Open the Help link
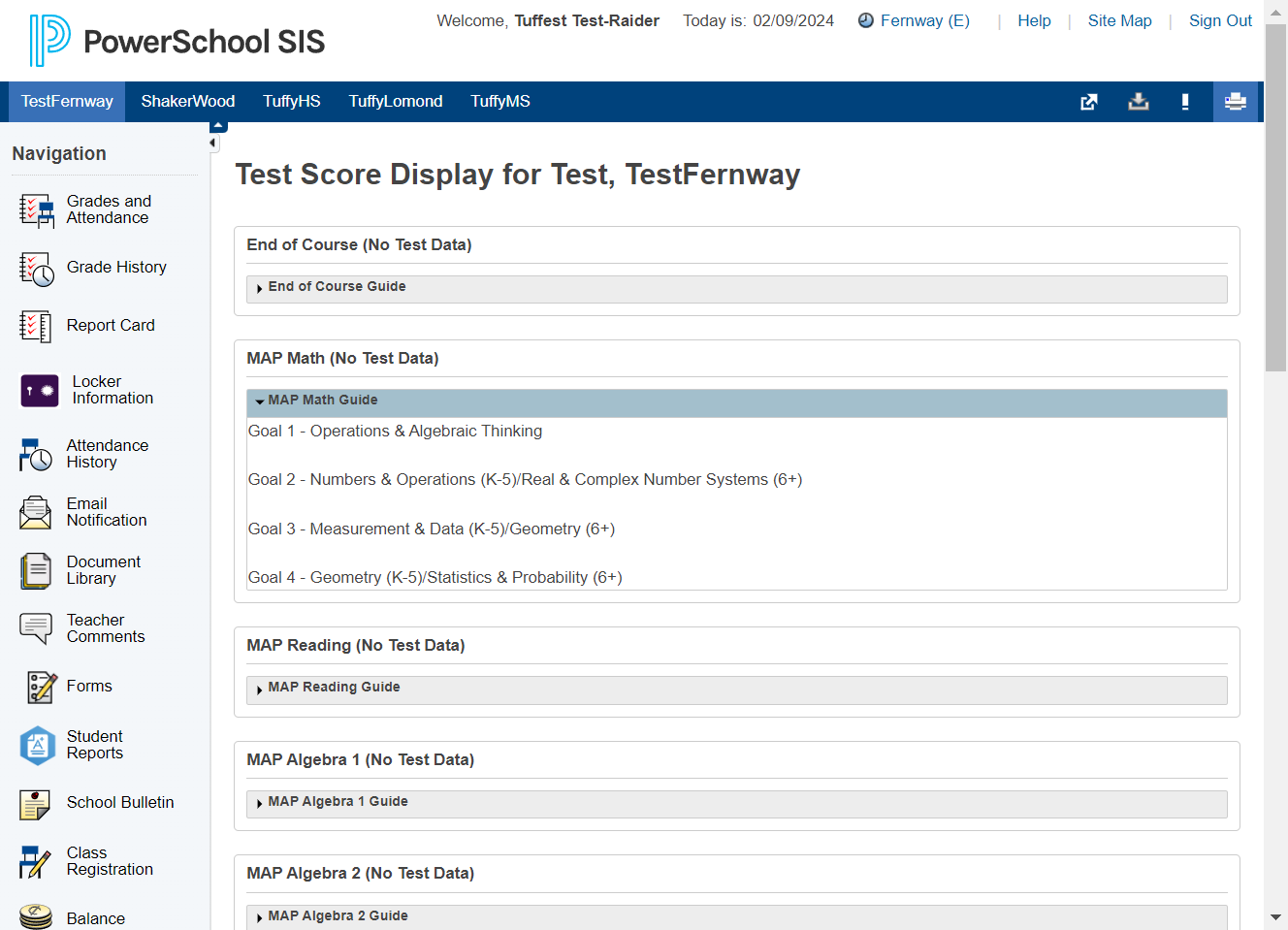Viewport: 1288px width, 930px height. coord(1034,21)
